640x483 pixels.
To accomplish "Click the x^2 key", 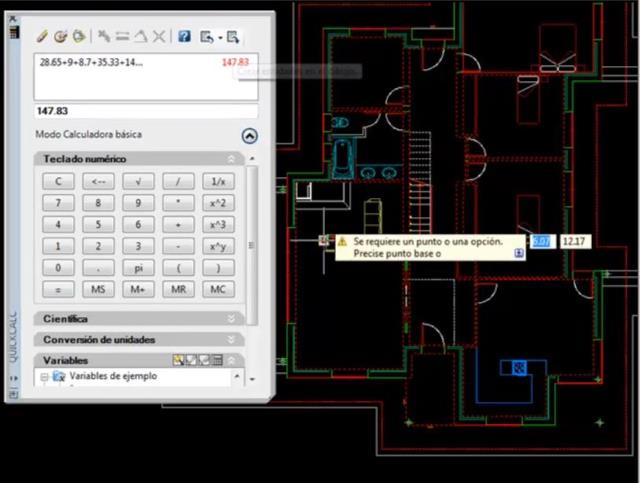I will click(218, 203).
